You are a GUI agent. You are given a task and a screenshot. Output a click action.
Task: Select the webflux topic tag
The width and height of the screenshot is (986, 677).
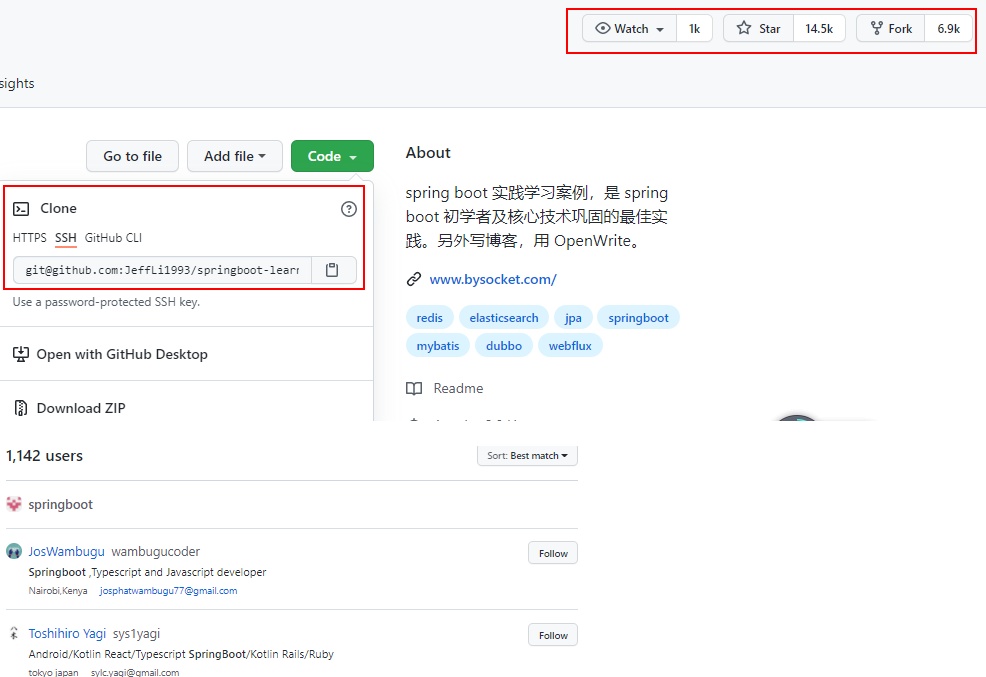click(x=570, y=346)
